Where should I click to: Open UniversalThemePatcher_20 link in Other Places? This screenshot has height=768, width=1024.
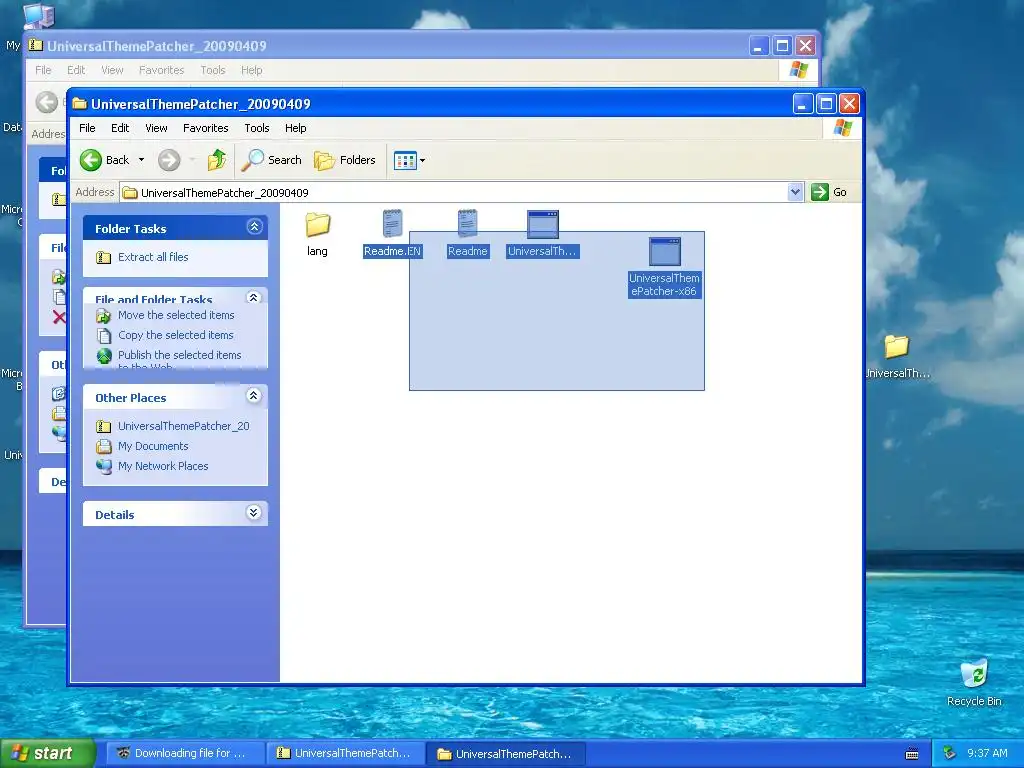184,426
